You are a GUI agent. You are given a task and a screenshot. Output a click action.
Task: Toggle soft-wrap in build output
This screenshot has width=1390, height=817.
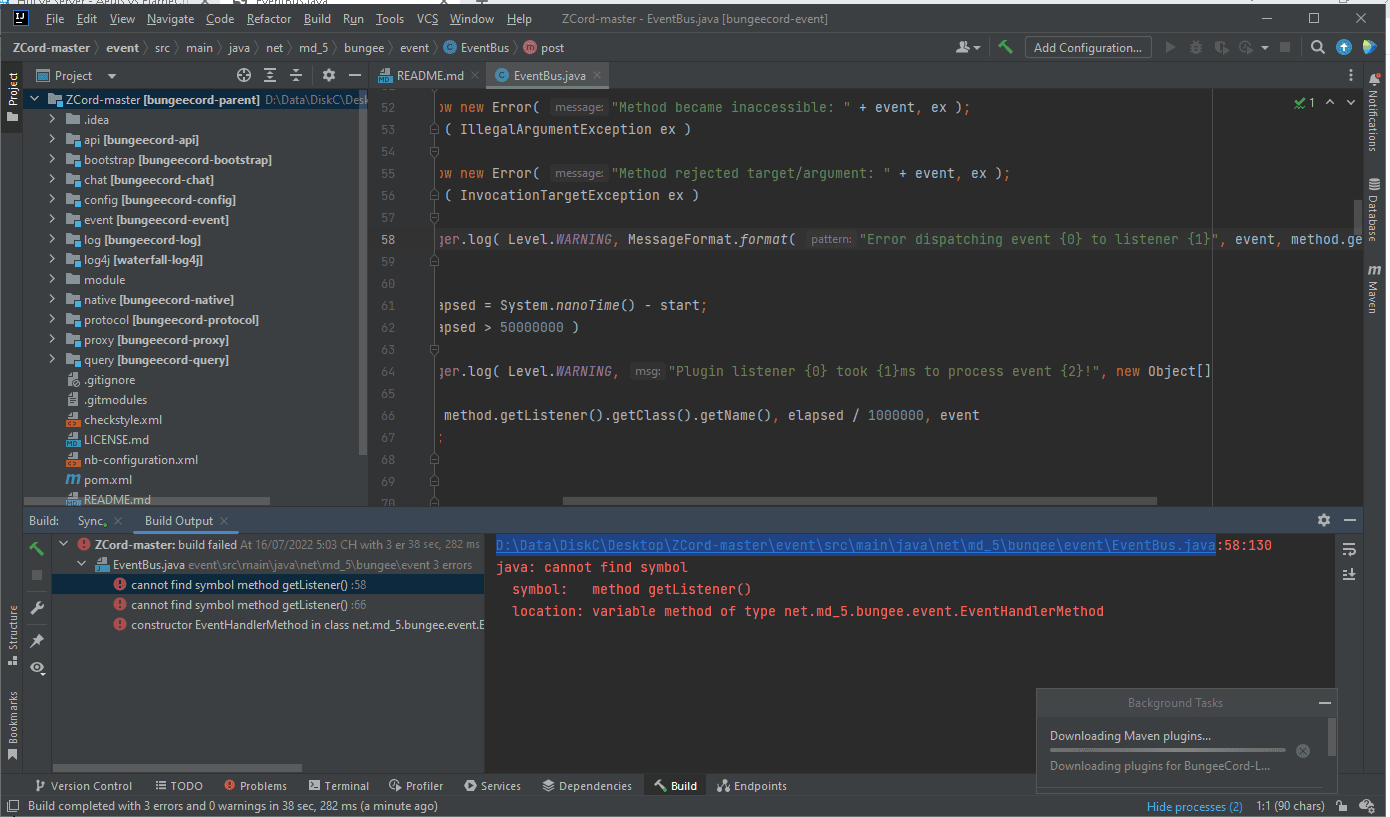tap(1349, 549)
